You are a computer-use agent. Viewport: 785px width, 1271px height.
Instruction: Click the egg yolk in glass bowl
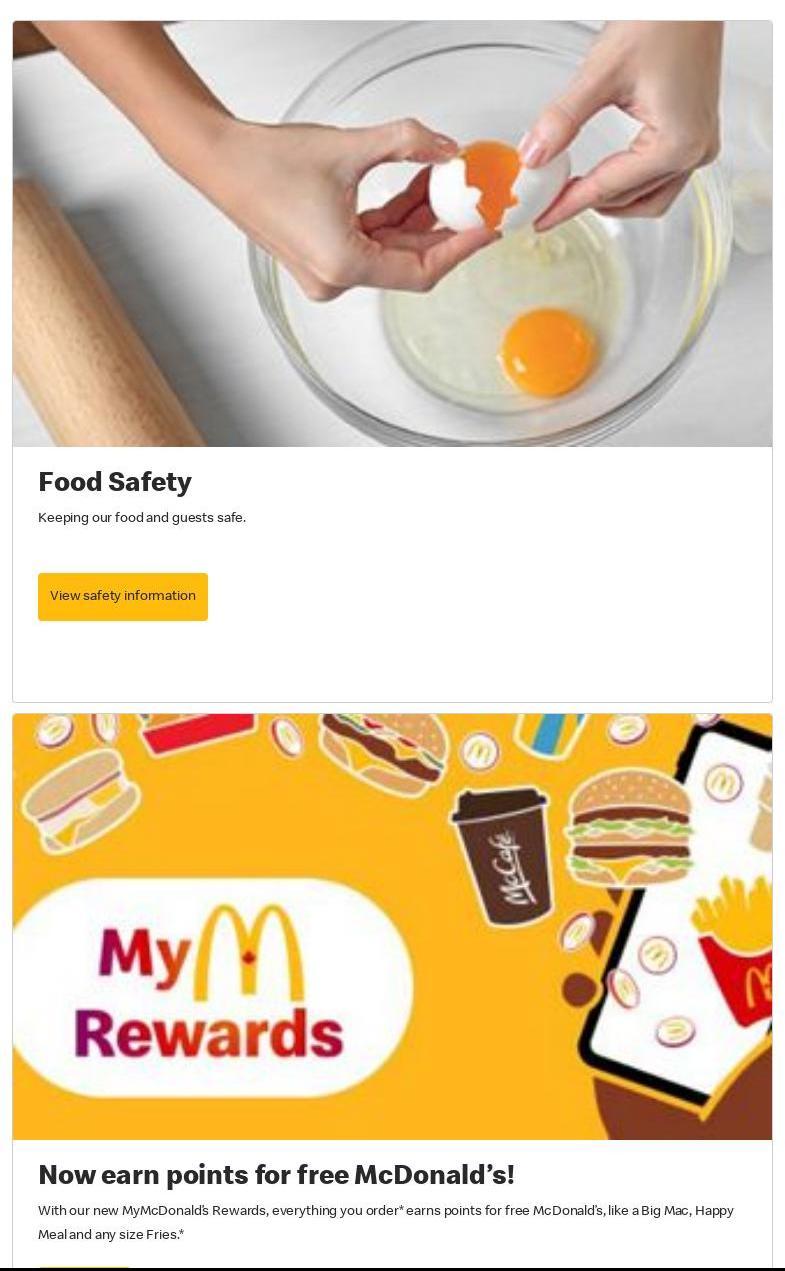[547, 352]
